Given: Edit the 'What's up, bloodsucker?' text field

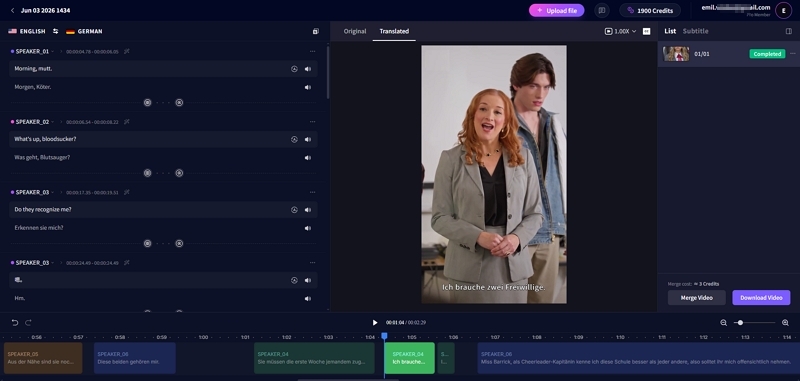Looking at the screenshot, I should point(163,139).
